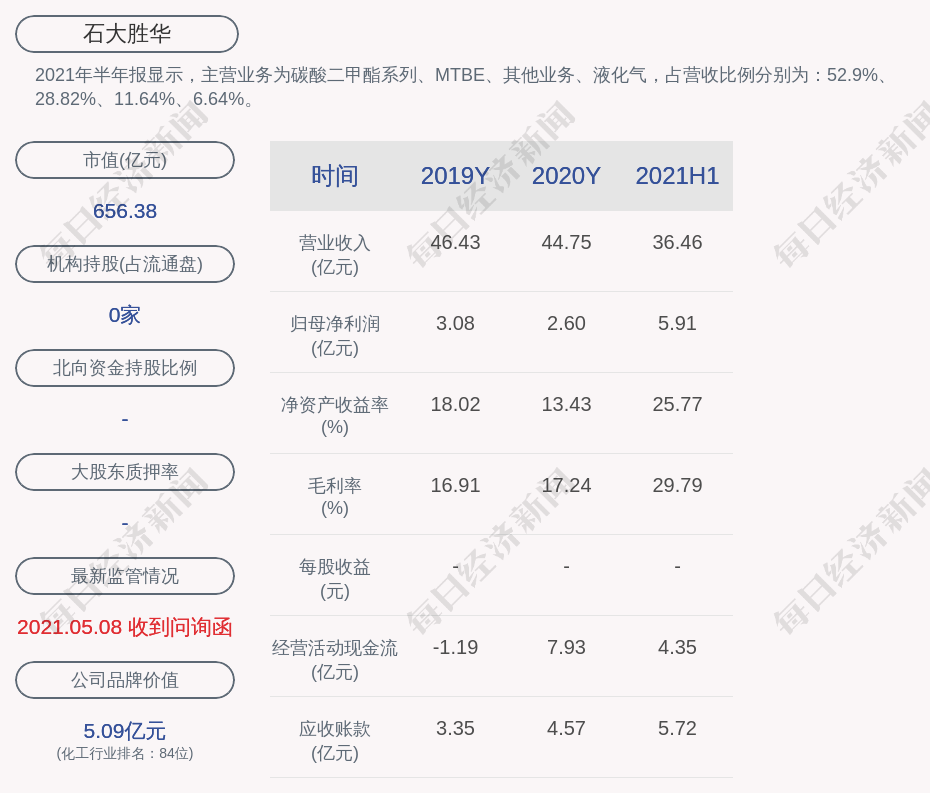930x793 pixels.
Task: Open the 最新监管情况 label
Action: (x=125, y=576)
